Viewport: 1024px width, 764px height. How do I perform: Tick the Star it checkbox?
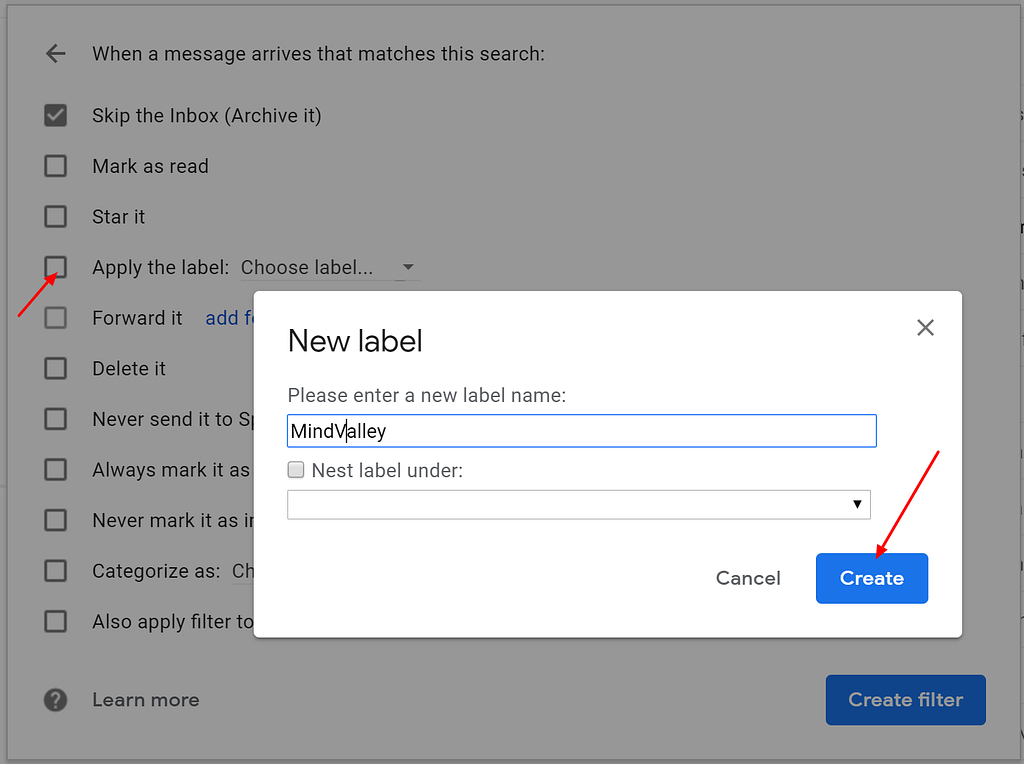[x=56, y=217]
